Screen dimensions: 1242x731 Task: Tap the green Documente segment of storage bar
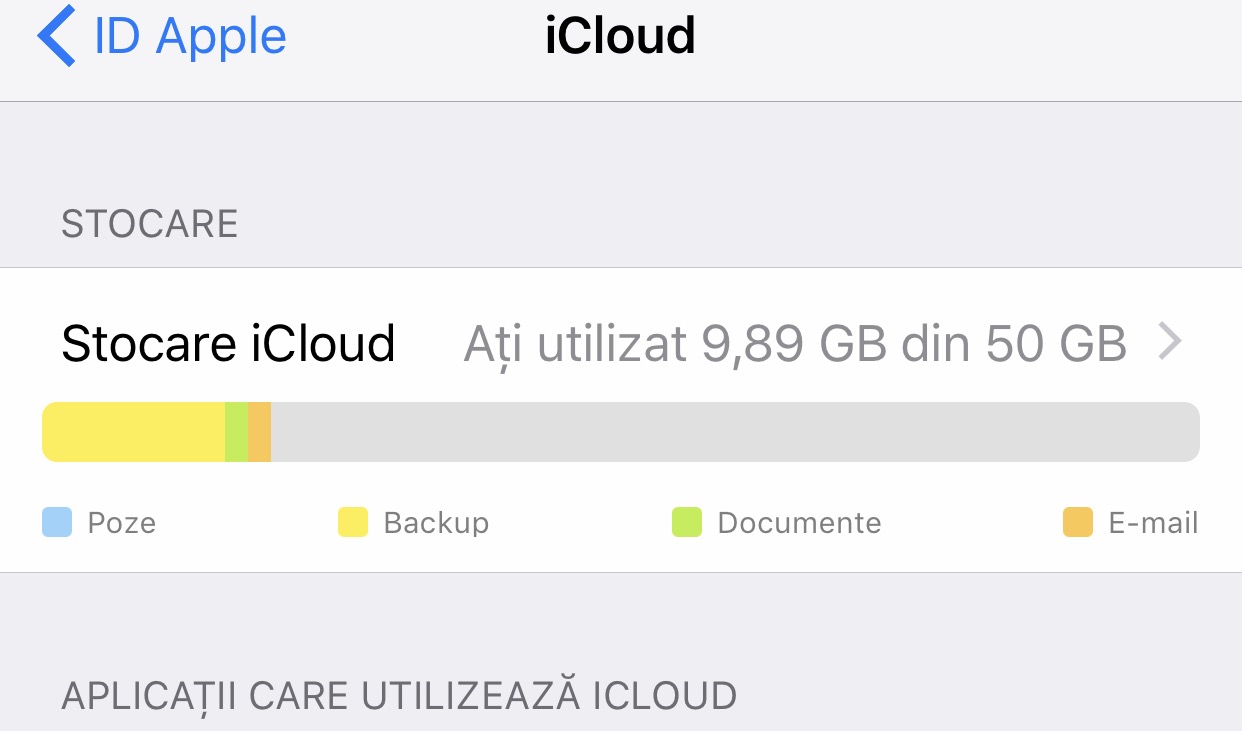click(236, 432)
